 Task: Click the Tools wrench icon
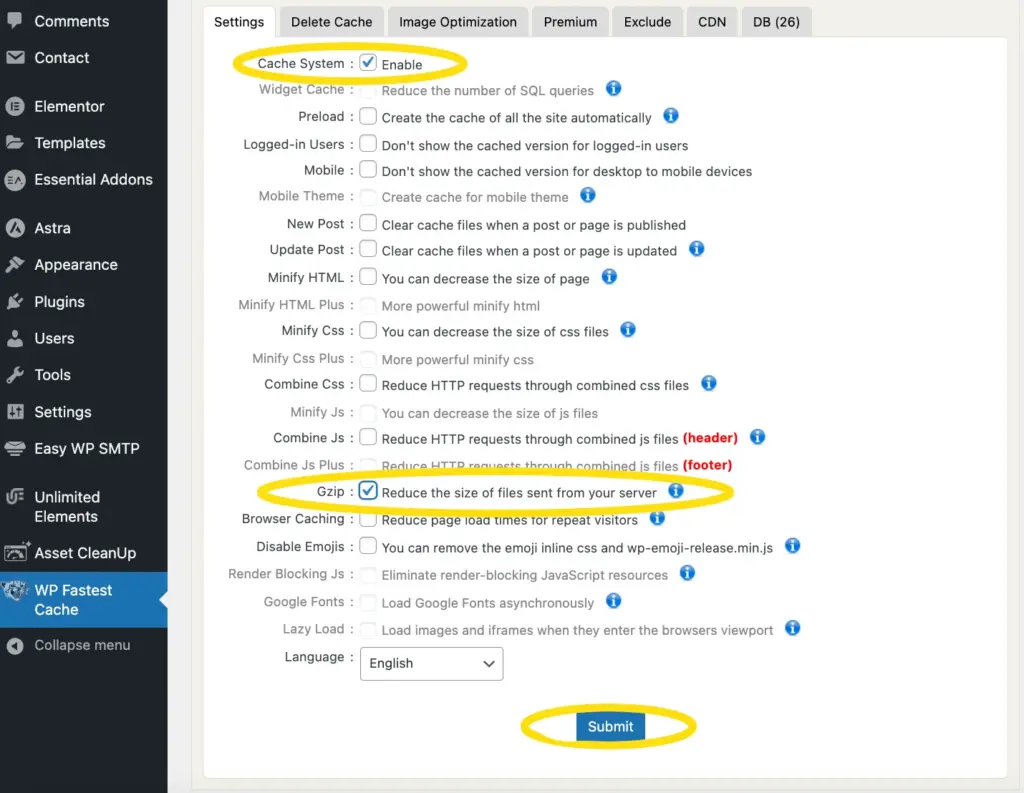(x=14, y=375)
